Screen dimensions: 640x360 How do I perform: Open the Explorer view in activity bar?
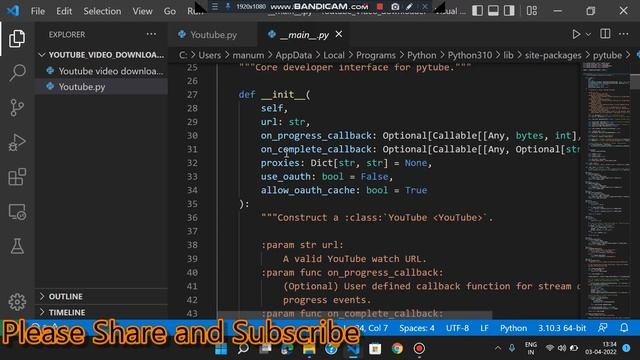point(17,38)
